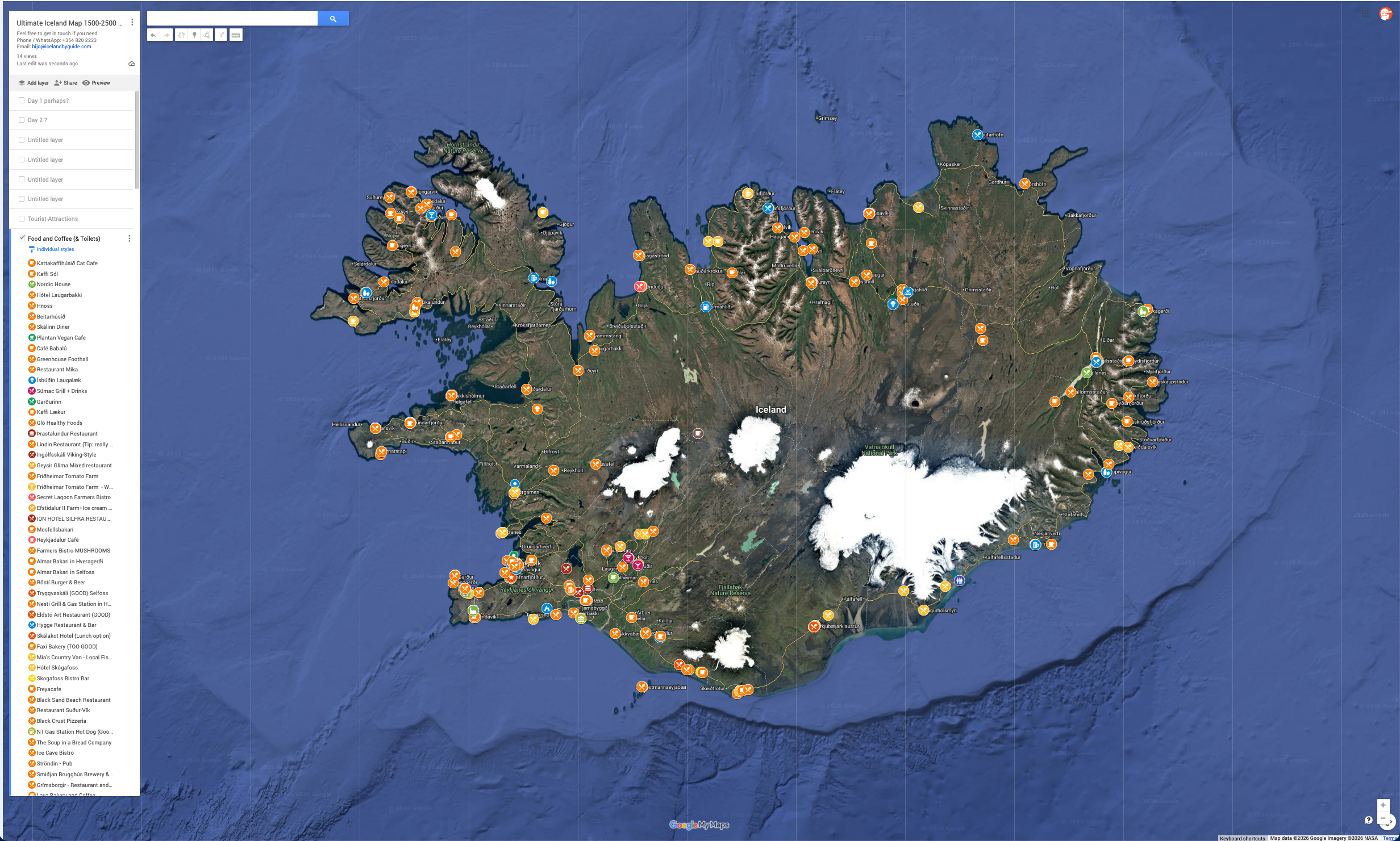
Task: Select the Measure distances ruler tool
Action: click(236, 35)
